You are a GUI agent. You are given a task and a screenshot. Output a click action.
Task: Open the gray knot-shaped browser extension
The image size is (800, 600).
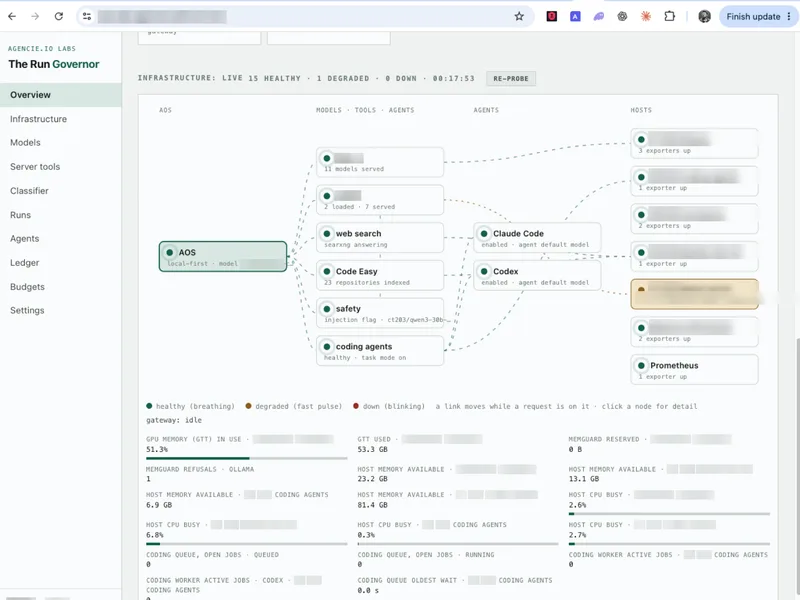pos(622,16)
